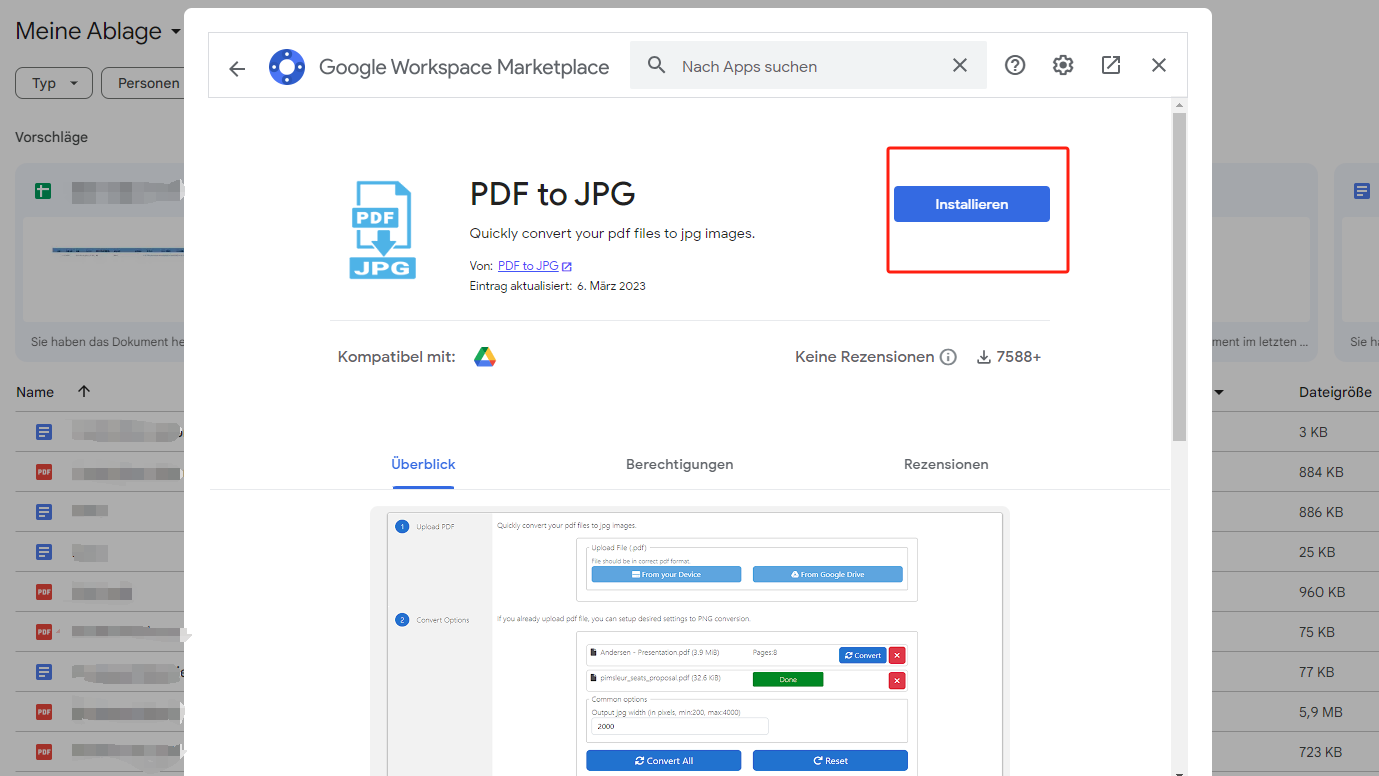The image size is (1379, 776).
Task: Click the Vorschläge heading in Drive
Action: click(51, 137)
